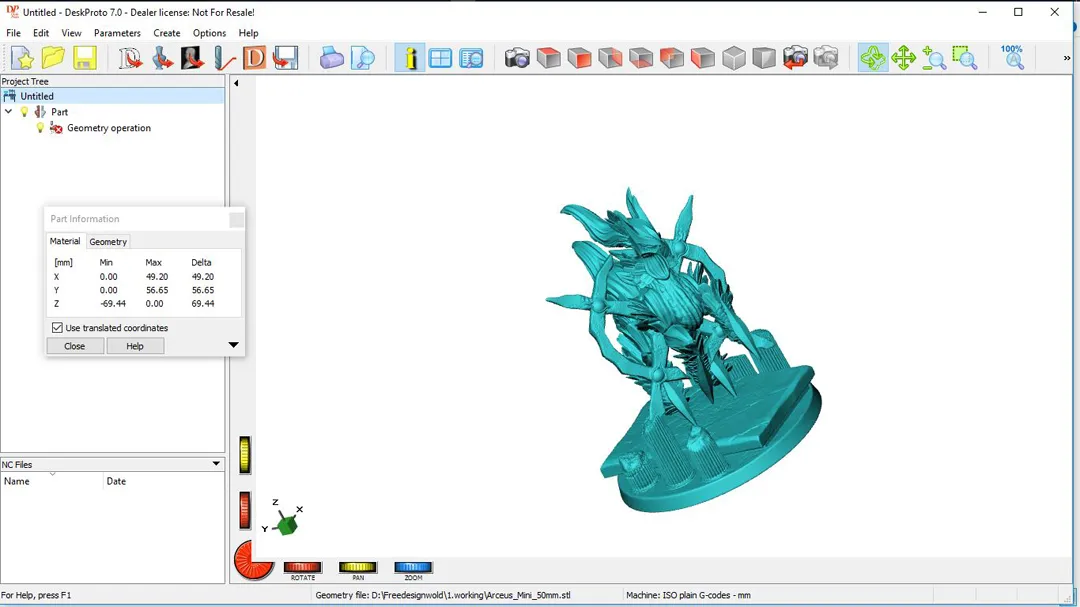Switch to front view using the second cube icon
This screenshot has width=1080, height=607.
click(579, 58)
